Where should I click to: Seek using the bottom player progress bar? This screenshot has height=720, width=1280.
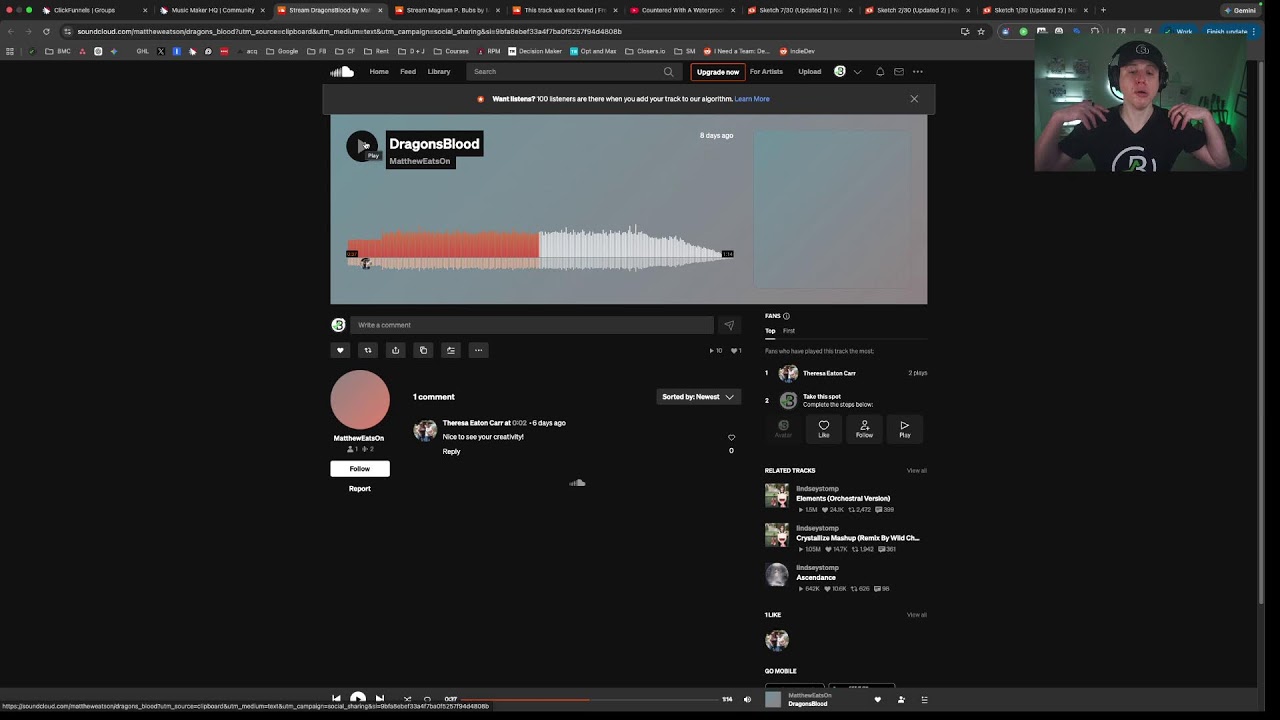click(x=590, y=700)
